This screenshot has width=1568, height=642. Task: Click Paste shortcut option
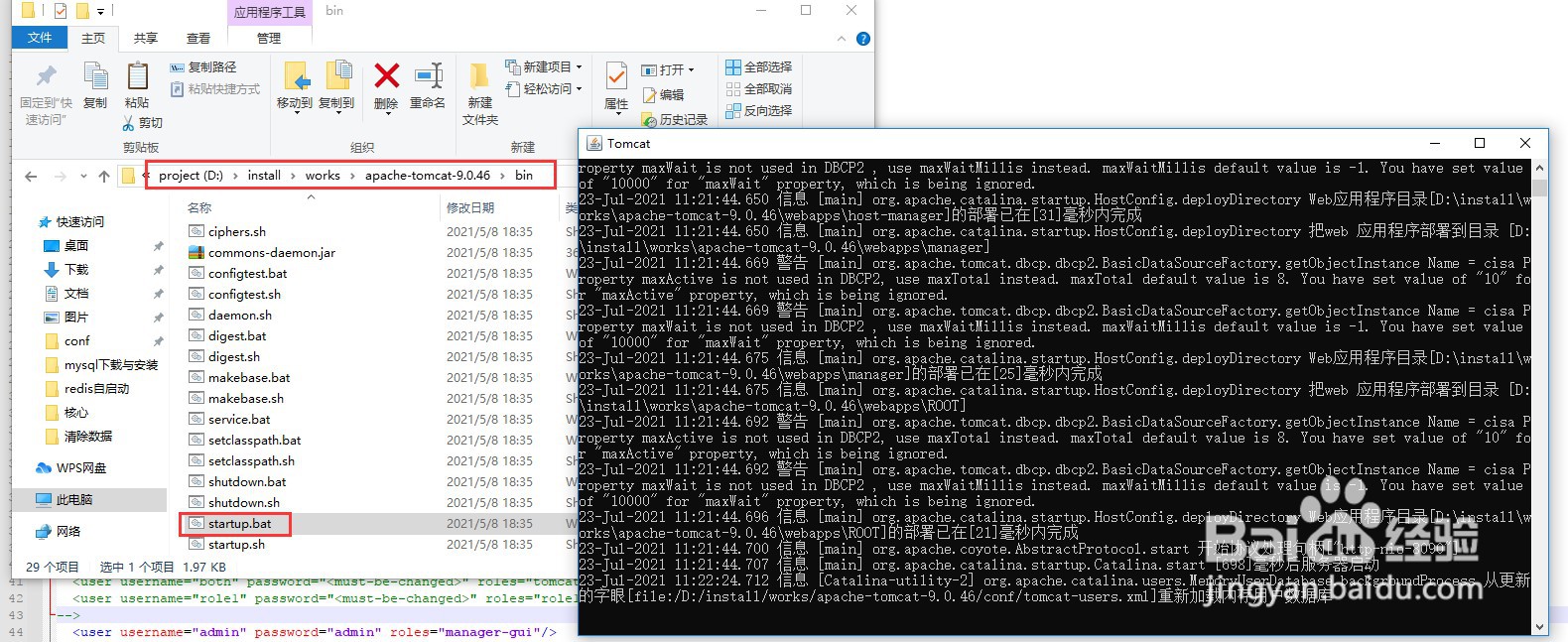(x=215, y=89)
